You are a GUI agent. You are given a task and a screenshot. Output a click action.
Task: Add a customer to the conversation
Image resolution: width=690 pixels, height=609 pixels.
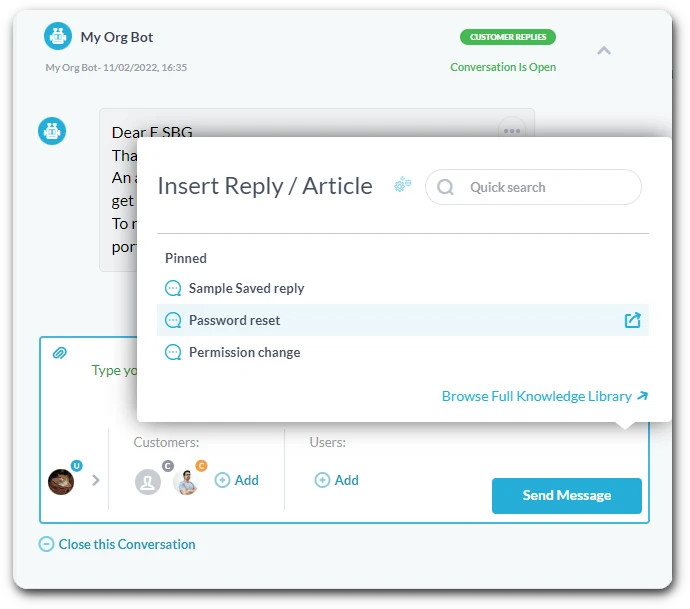pyautogui.click(x=237, y=480)
